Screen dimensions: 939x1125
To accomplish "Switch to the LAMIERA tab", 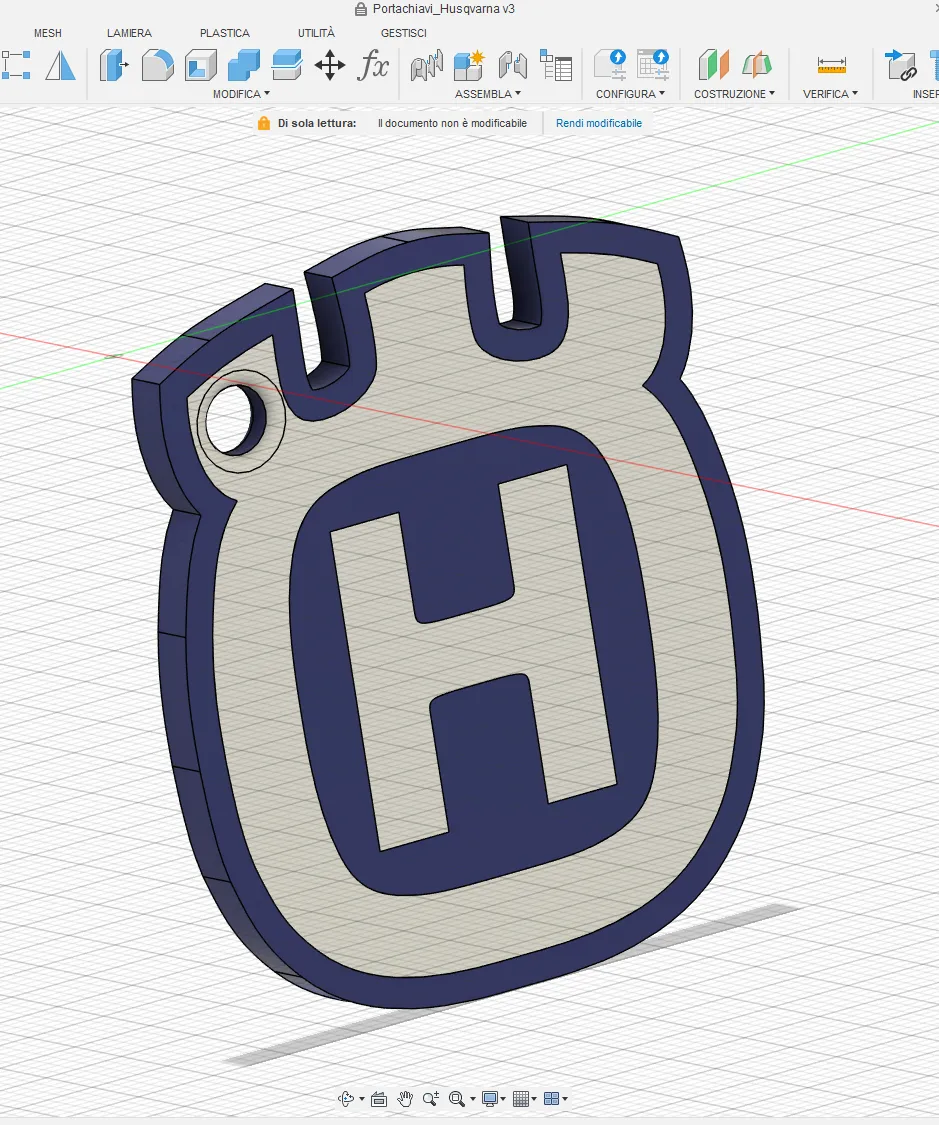I will [x=129, y=33].
